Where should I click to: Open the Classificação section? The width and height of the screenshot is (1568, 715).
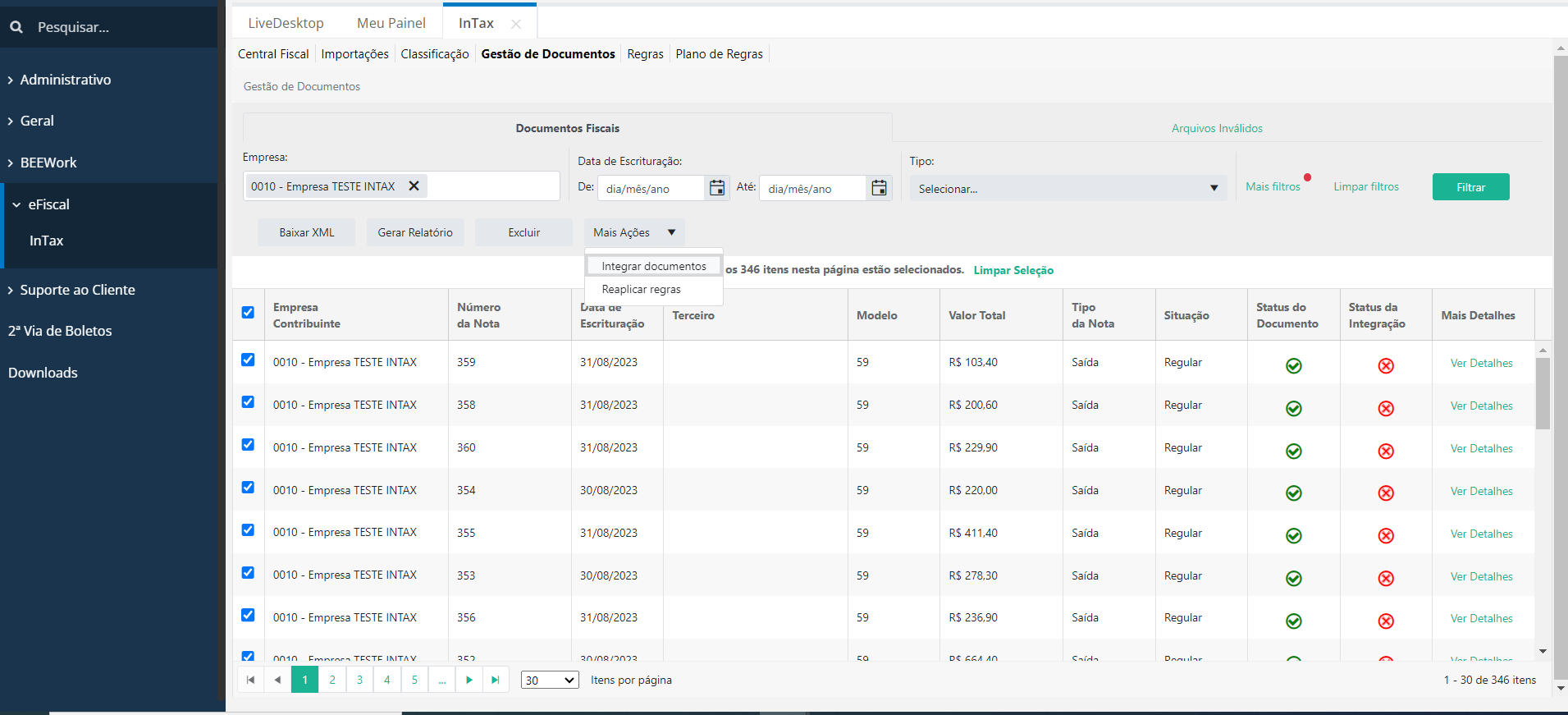tap(435, 54)
